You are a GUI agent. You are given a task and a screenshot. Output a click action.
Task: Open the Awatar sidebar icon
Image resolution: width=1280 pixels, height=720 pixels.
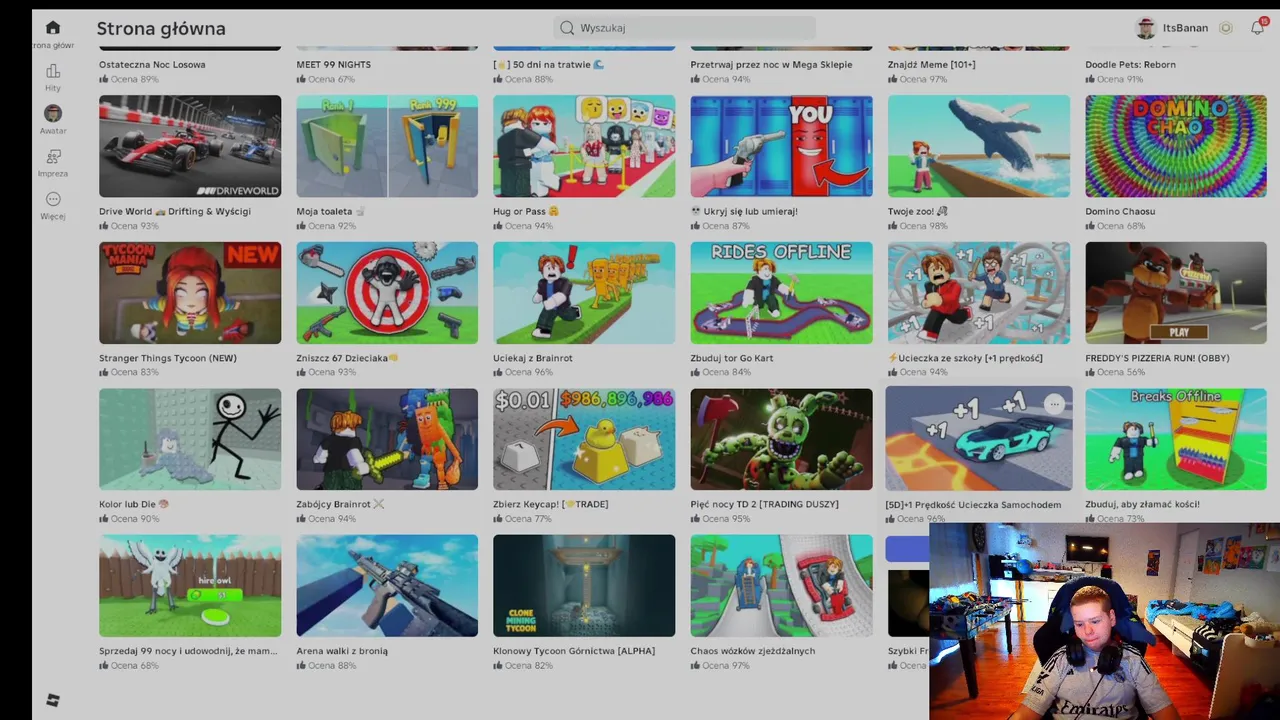[x=53, y=113]
